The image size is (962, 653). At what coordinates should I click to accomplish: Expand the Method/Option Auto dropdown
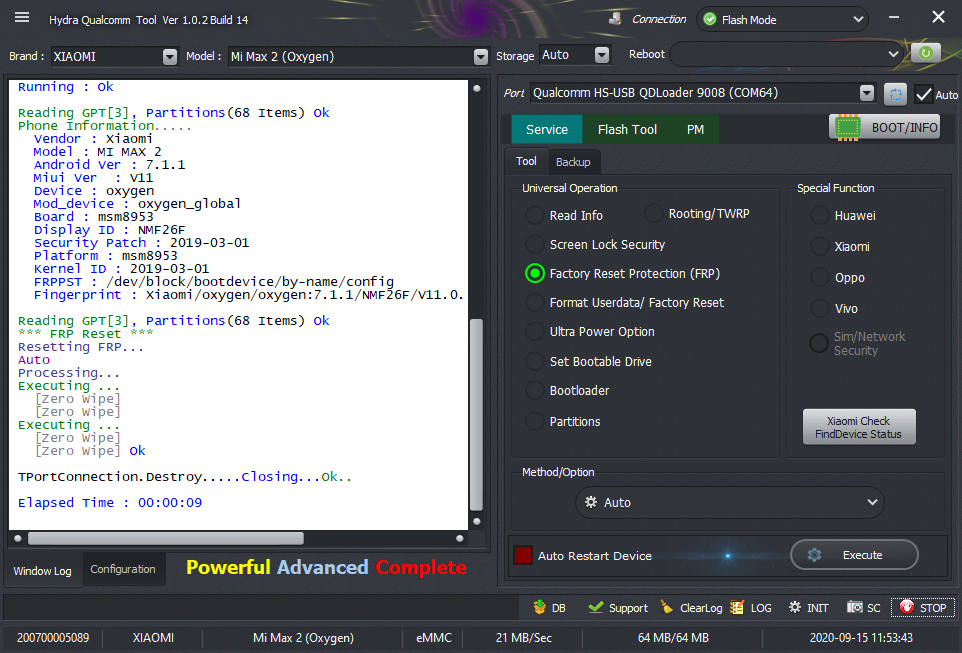730,502
